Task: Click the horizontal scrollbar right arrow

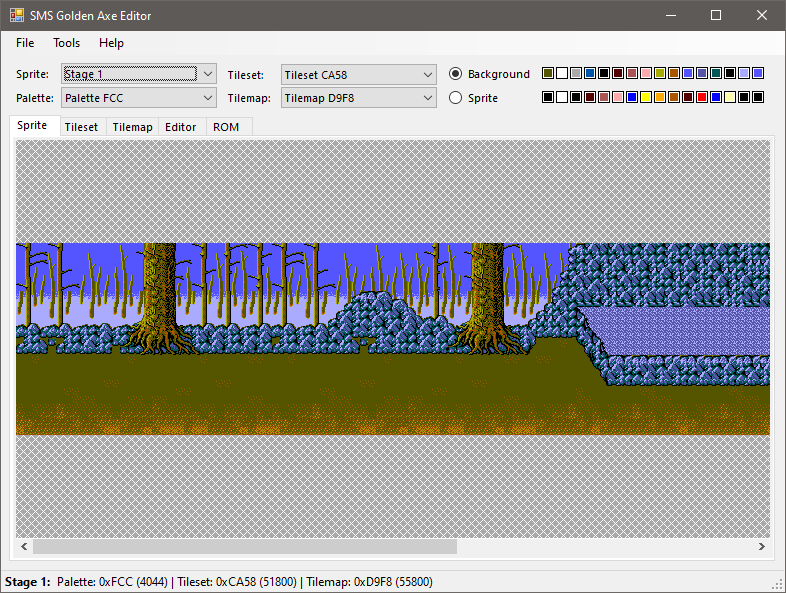Action: (762, 546)
